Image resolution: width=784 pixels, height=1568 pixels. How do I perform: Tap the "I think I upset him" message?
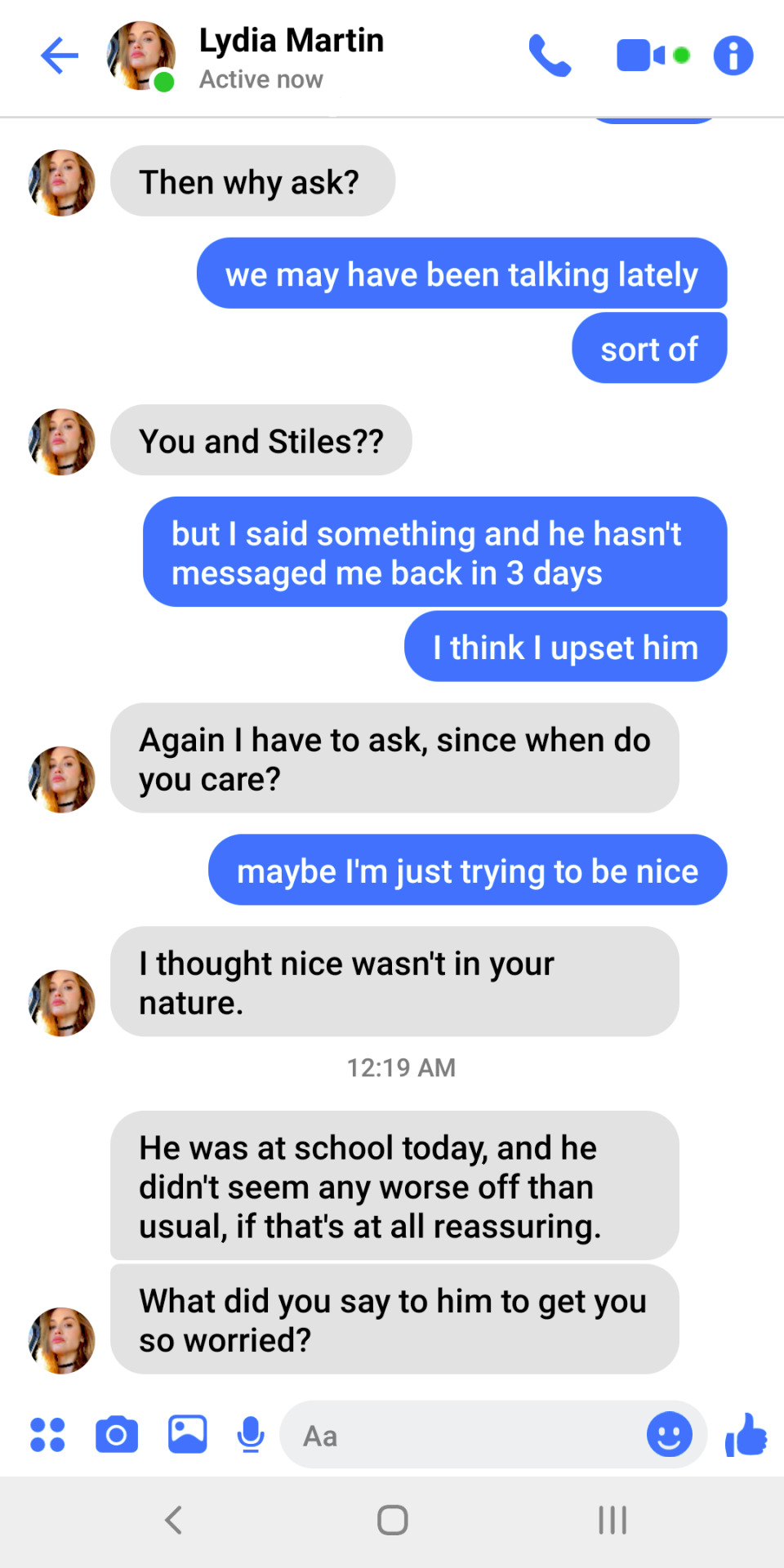[565, 647]
